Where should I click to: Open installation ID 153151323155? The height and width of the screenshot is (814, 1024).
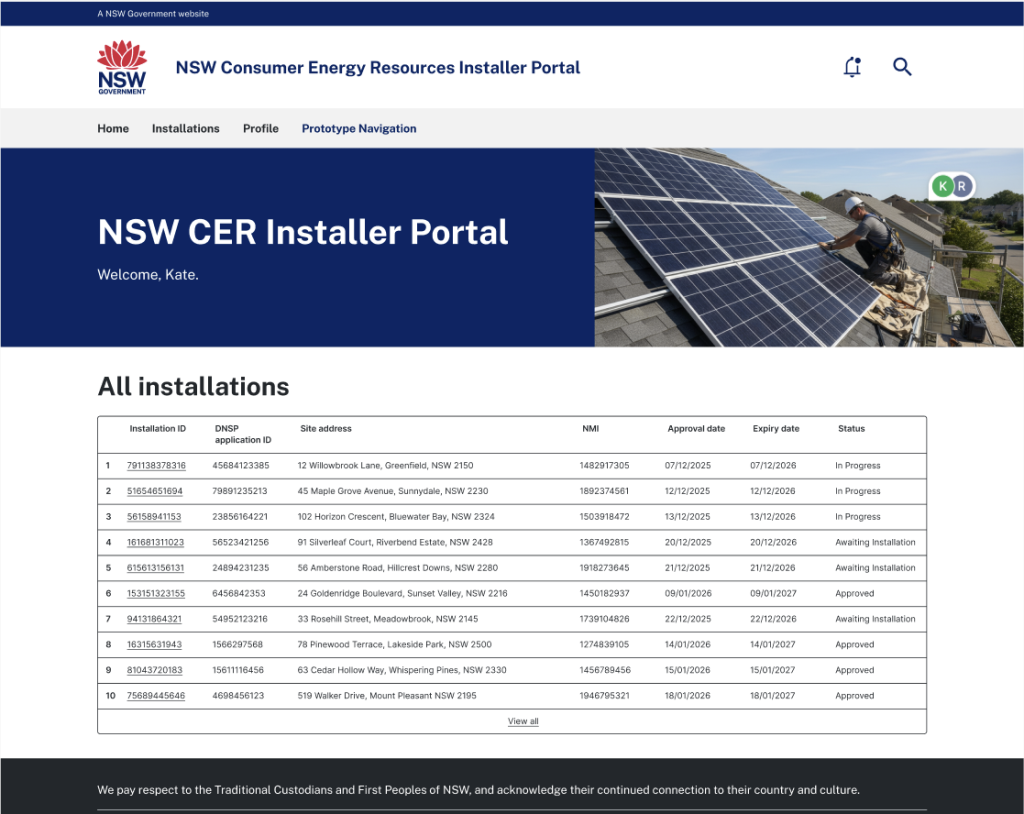[156, 593]
